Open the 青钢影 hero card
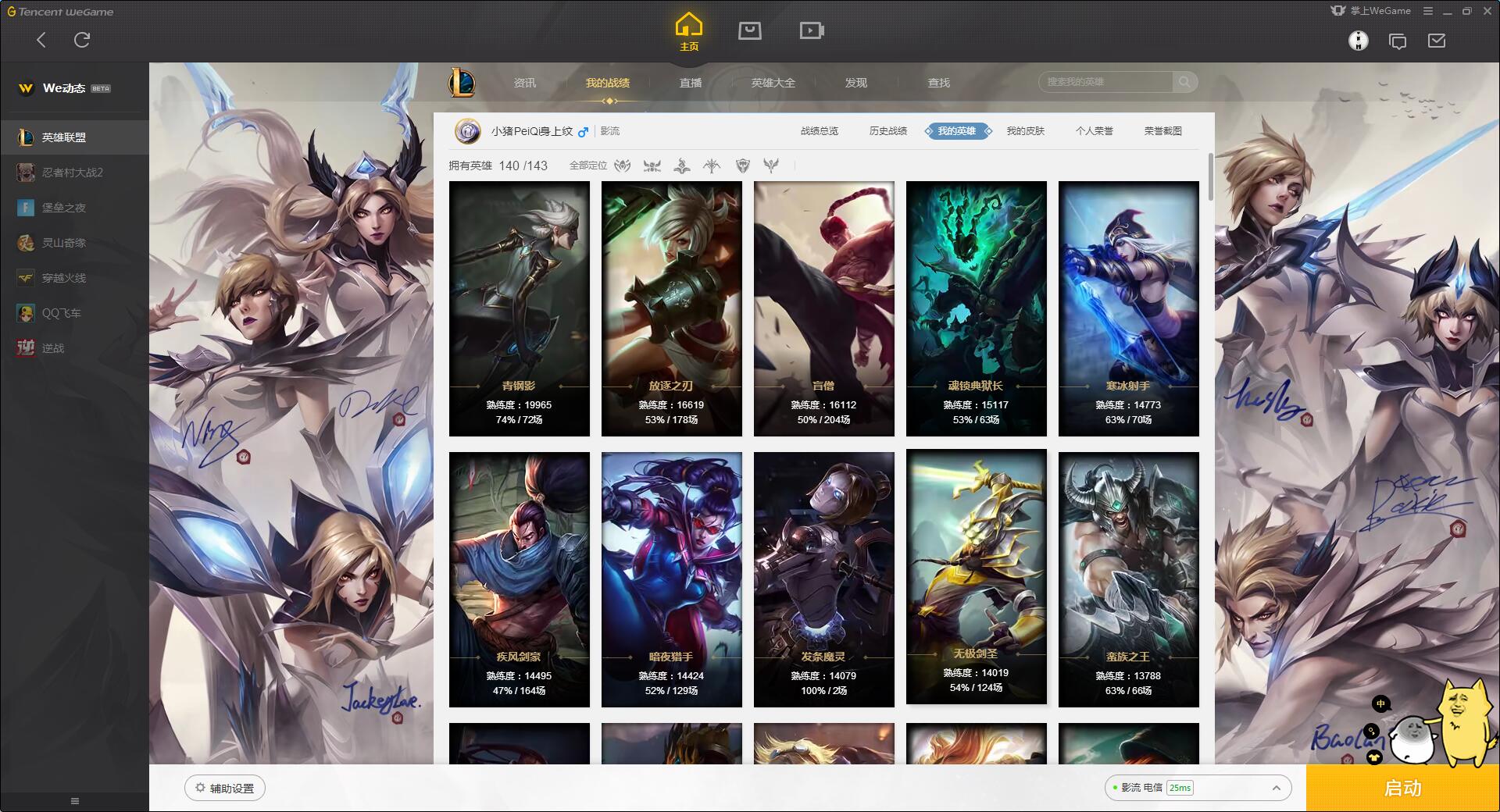Screen dimensions: 1500x812 click(x=520, y=308)
